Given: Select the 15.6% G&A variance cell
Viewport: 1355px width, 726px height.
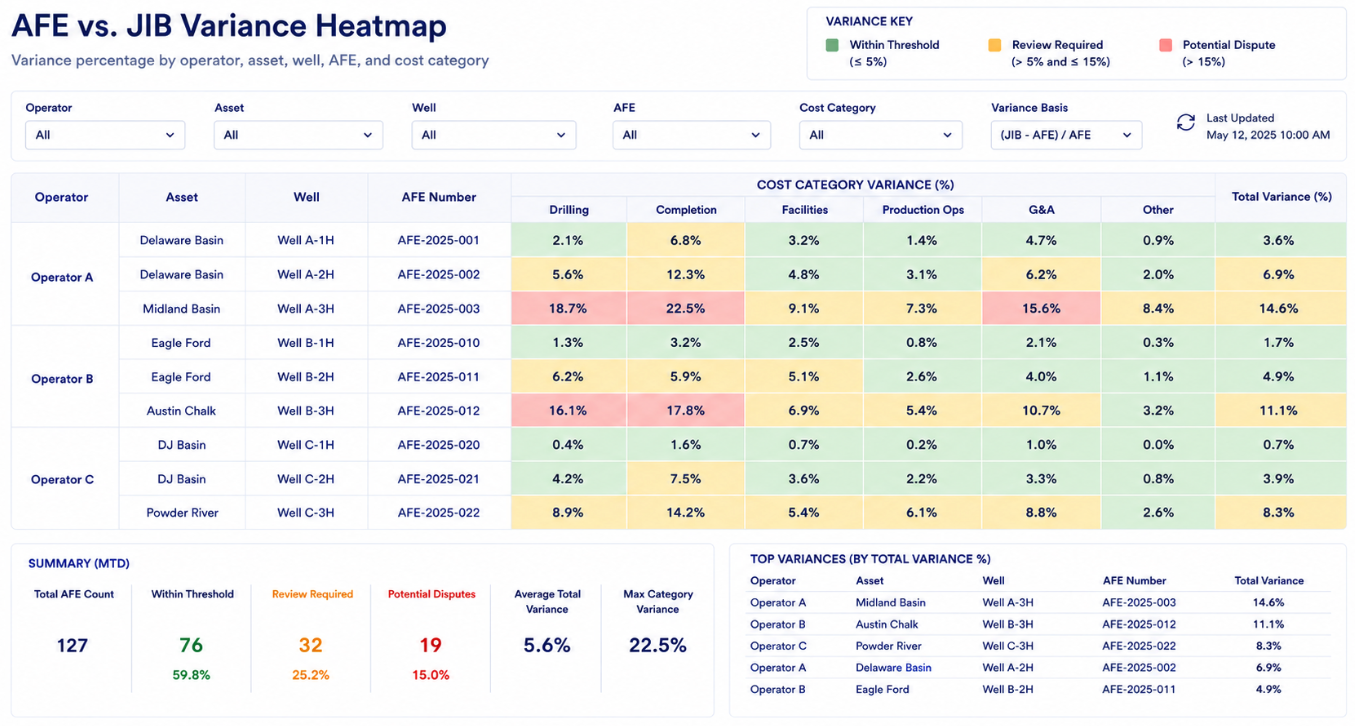Looking at the screenshot, I should click(1041, 309).
